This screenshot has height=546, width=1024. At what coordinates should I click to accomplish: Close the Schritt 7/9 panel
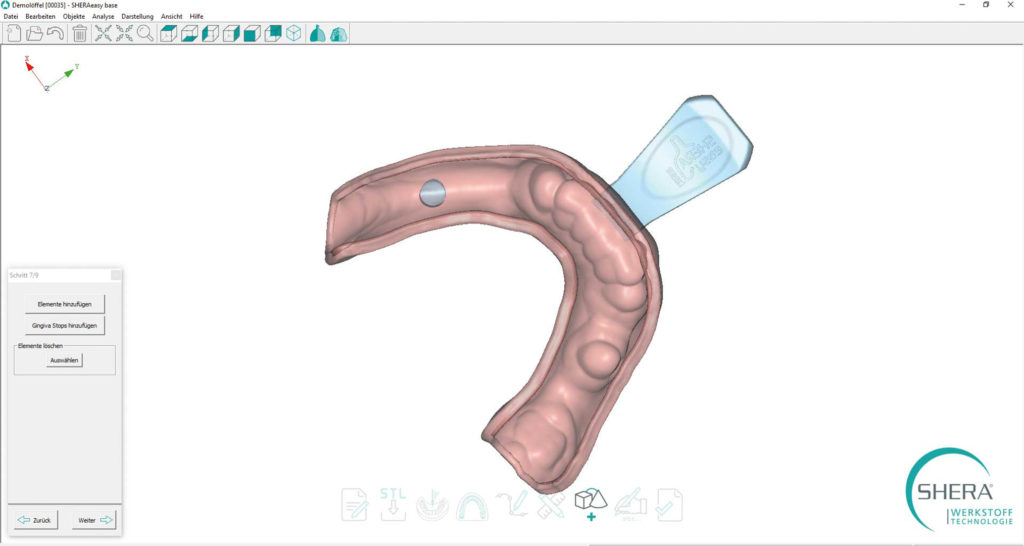click(x=116, y=275)
